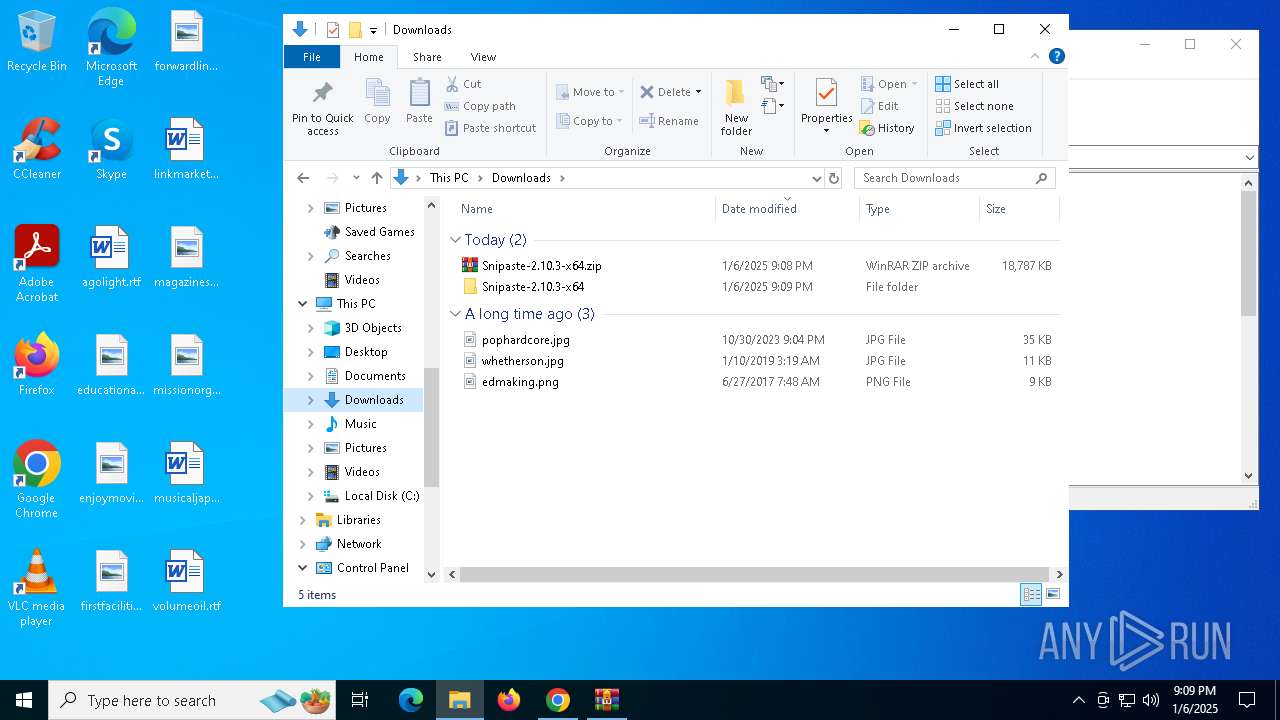Click Edit in the Open group

(879, 106)
